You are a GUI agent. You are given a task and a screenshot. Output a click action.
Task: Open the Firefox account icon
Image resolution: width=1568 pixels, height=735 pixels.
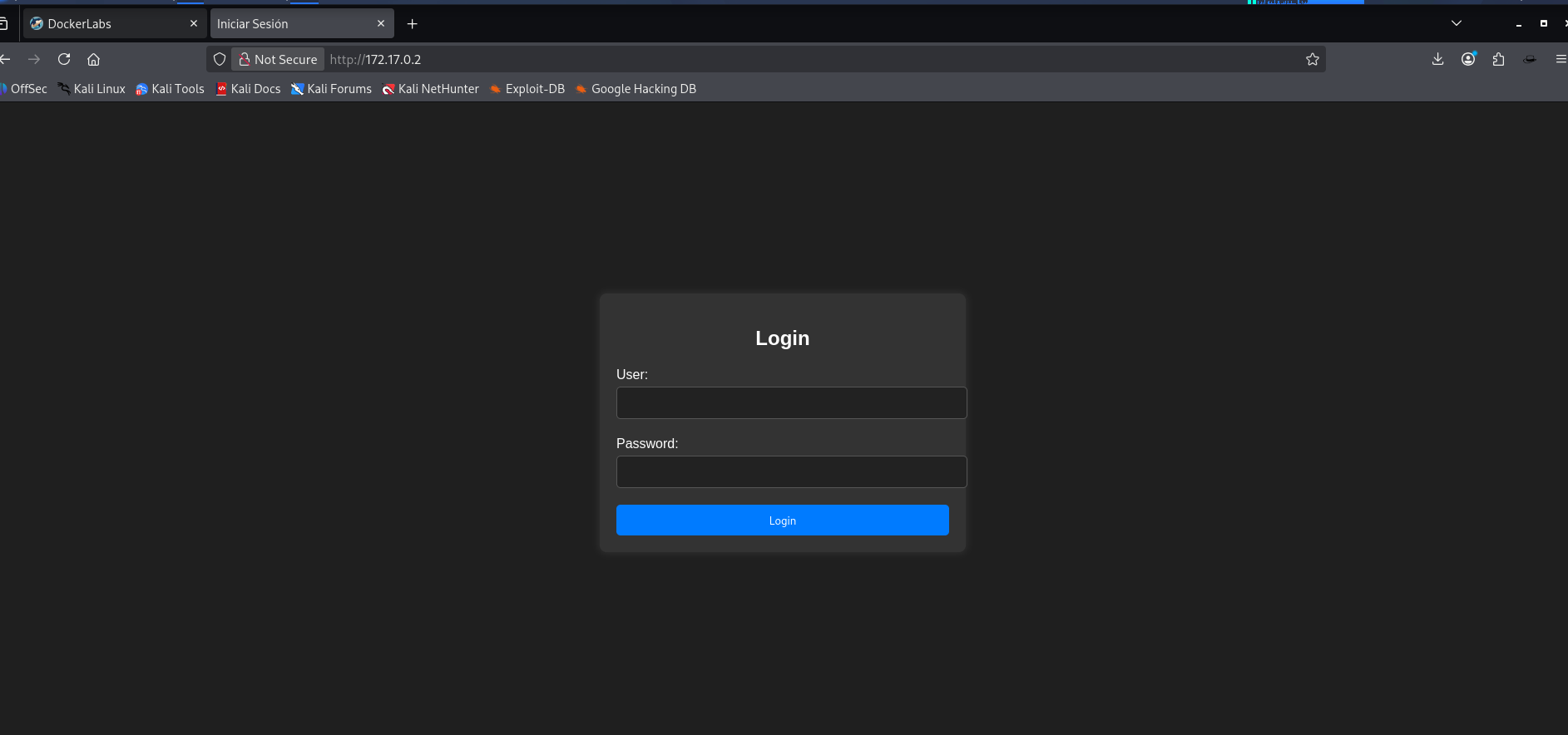click(x=1468, y=59)
